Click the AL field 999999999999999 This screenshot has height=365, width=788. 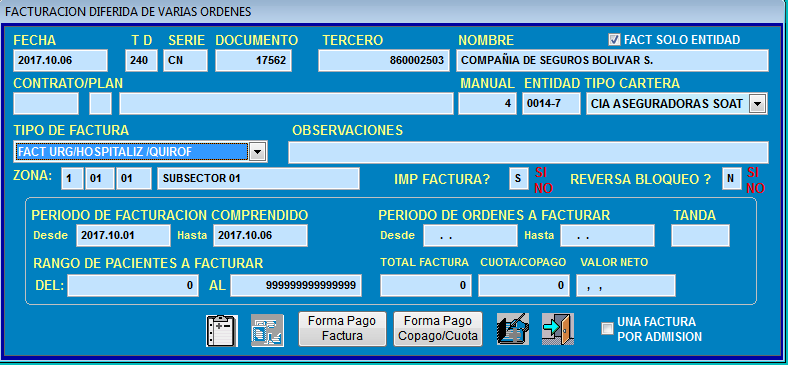coord(296,286)
